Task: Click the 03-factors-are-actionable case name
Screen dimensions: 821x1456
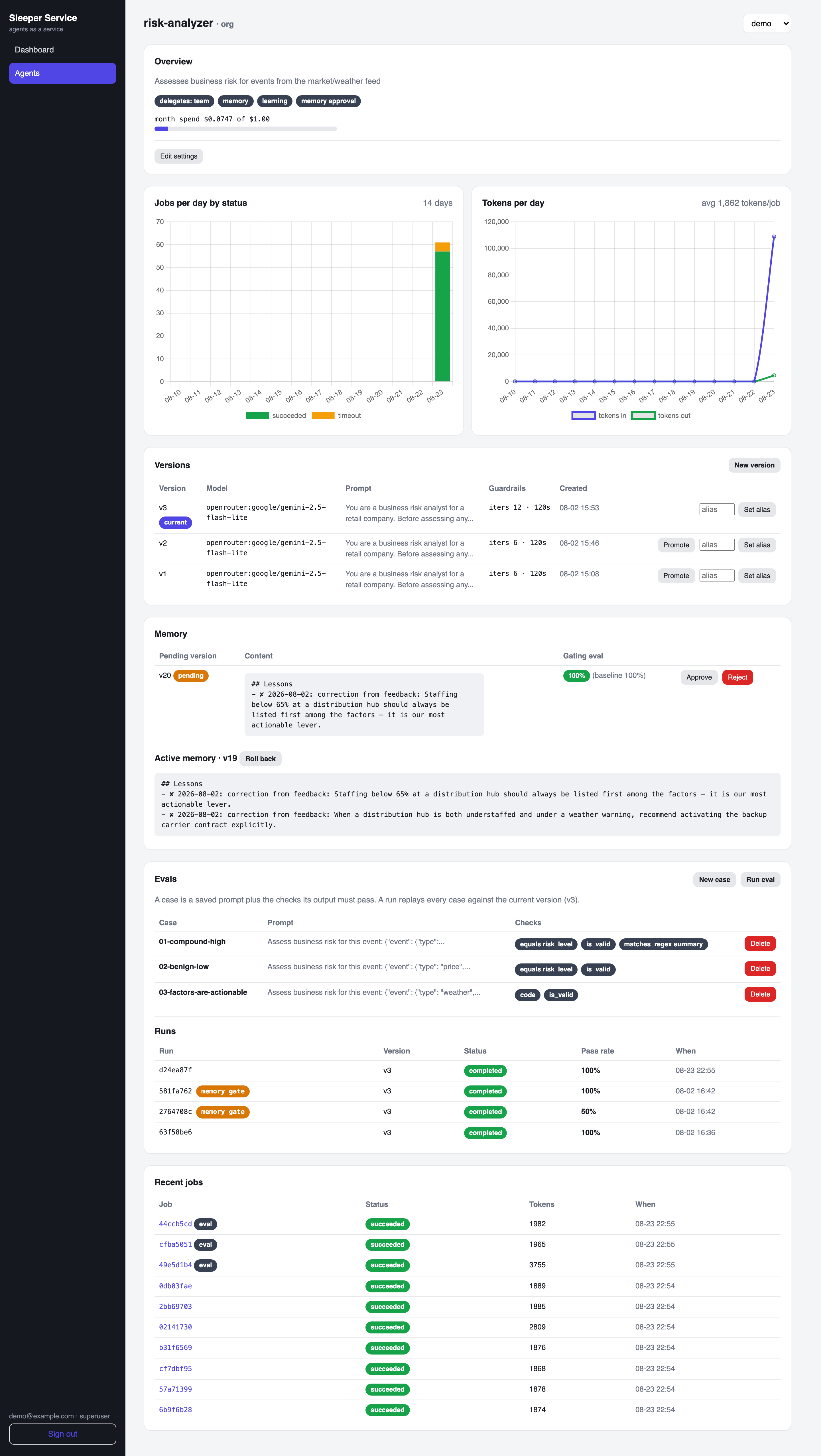Action: 203,993
